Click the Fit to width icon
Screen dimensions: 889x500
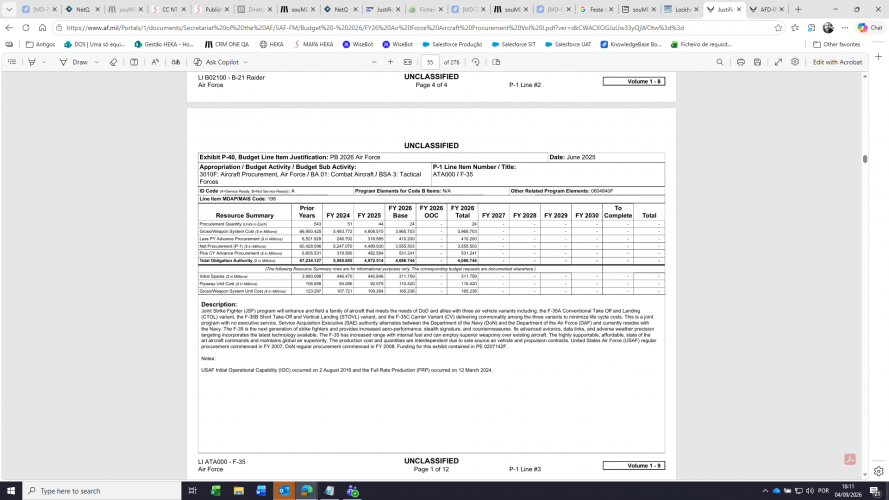click(x=408, y=62)
